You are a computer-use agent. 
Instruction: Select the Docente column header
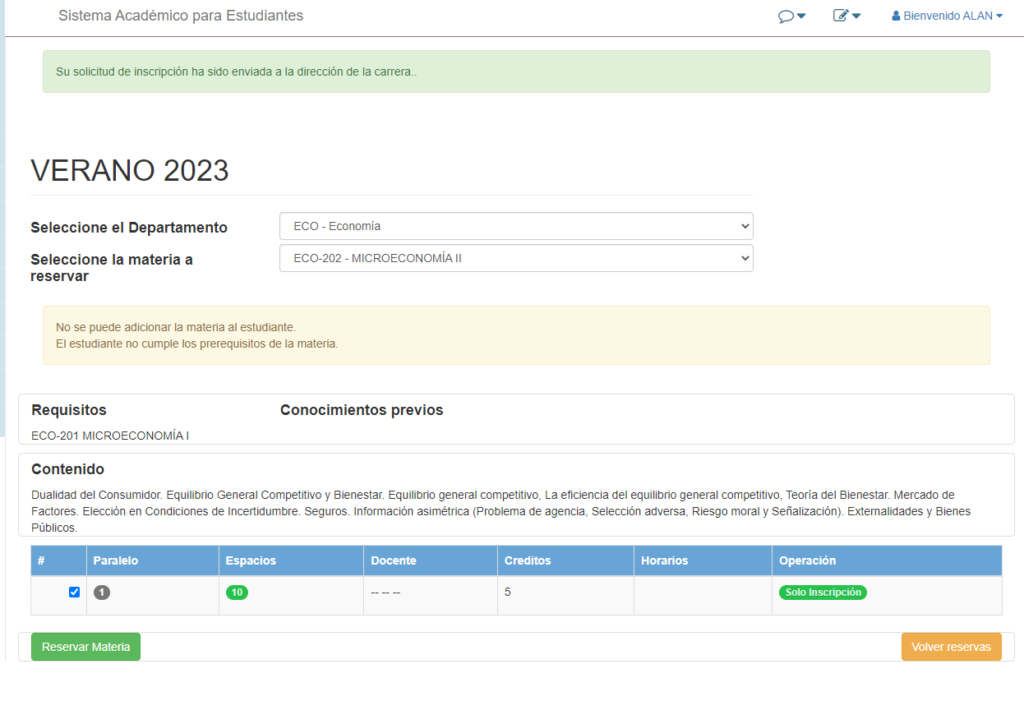pos(393,560)
